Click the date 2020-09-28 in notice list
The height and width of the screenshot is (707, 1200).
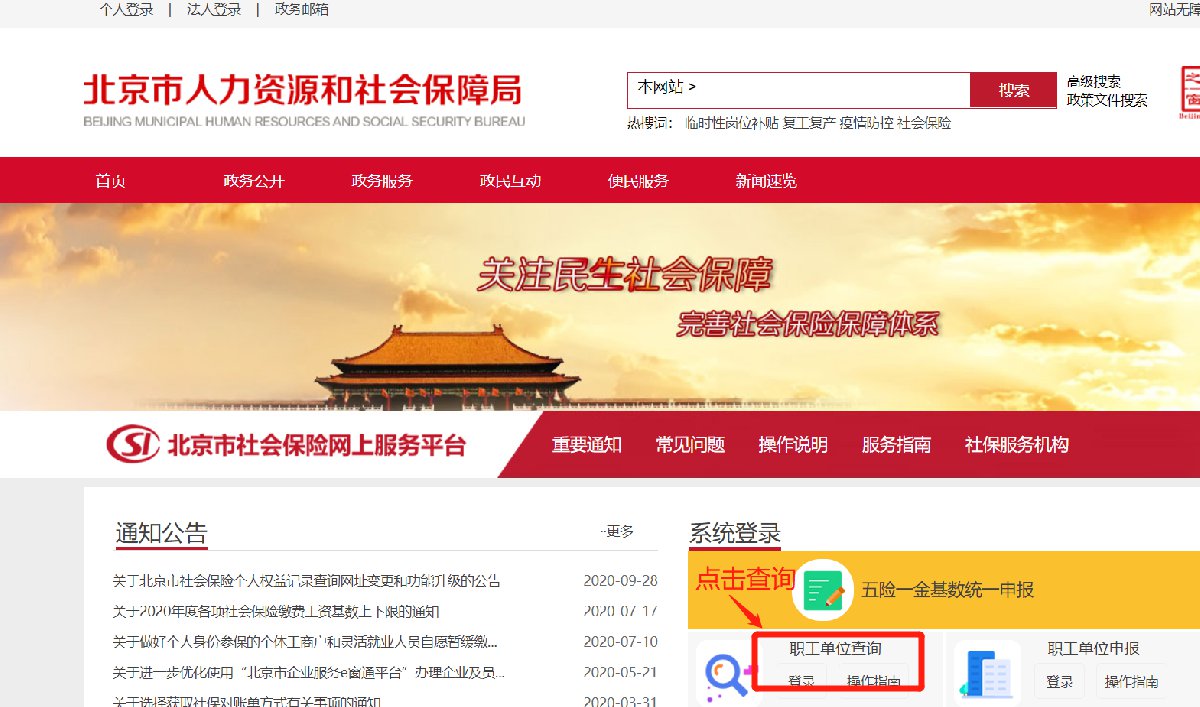620,581
